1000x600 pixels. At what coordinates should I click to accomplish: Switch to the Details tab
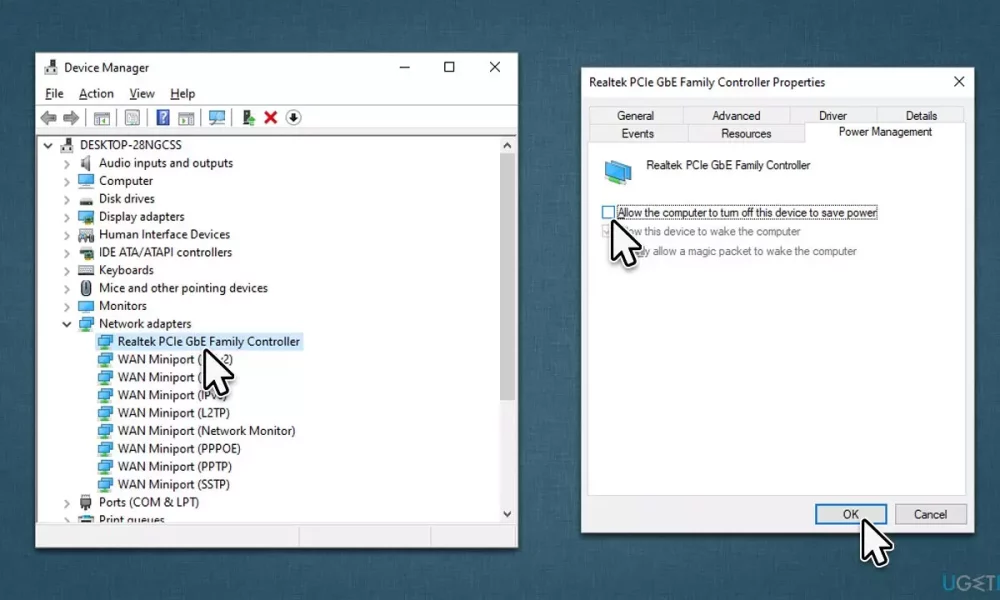(921, 115)
